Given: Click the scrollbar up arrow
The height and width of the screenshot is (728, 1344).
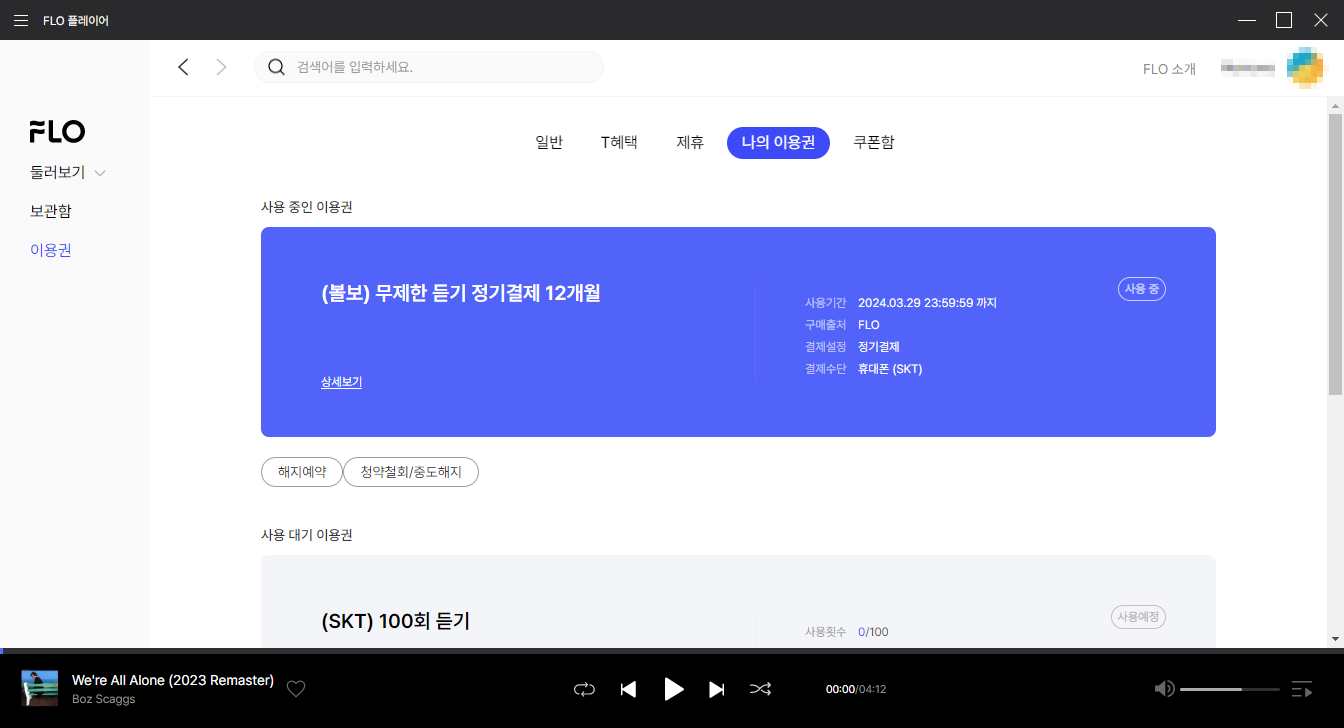Looking at the screenshot, I should pyautogui.click(x=1335, y=104).
